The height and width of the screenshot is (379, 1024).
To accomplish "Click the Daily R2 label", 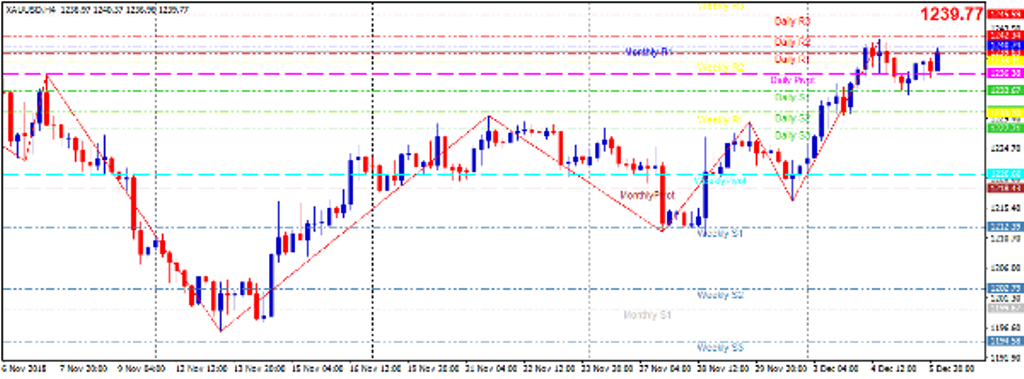I will 792,41.
